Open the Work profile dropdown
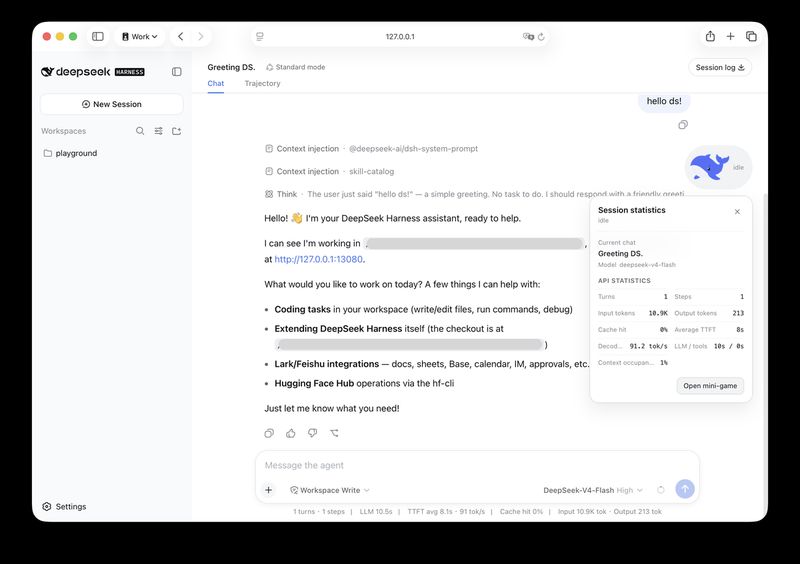This screenshot has width=800, height=564. (140, 36)
